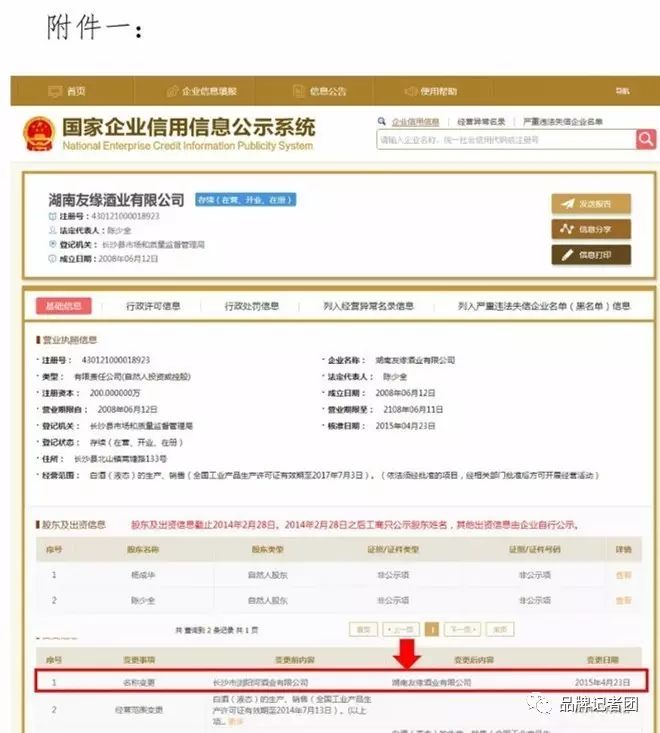Click the paper plane icon on 发送报告
660x733 pixels.
(x=567, y=204)
